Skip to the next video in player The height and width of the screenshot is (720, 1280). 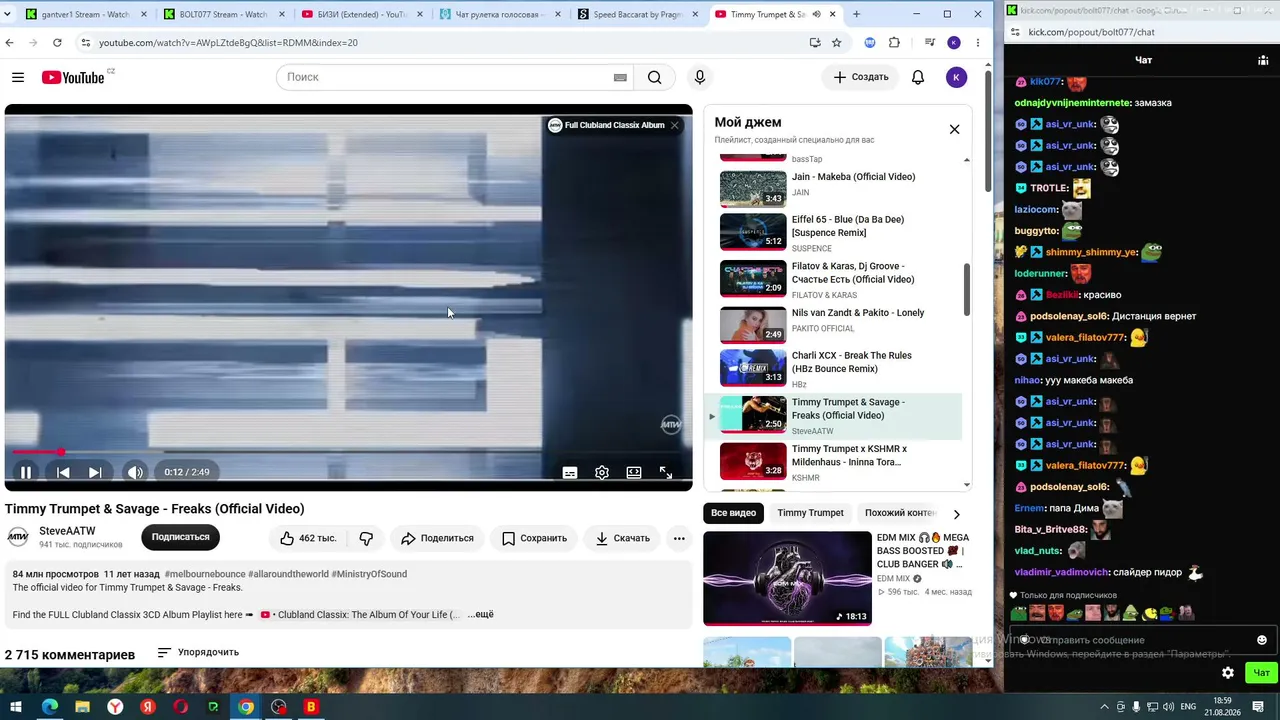(x=95, y=473)
